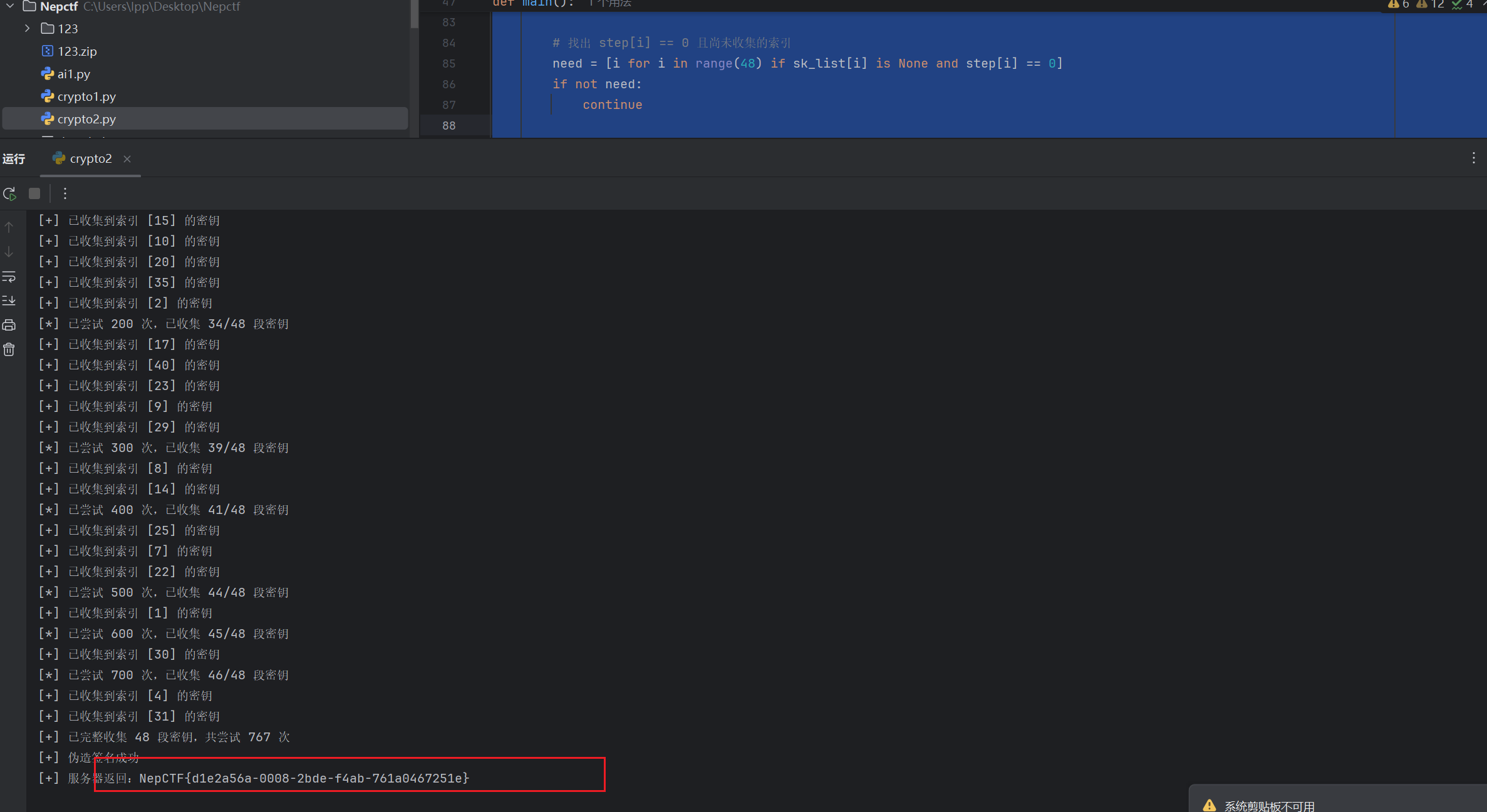Enable scroll-to-end in the console
The width and height of the screenshot is (1487, 812).
[9, 301]
